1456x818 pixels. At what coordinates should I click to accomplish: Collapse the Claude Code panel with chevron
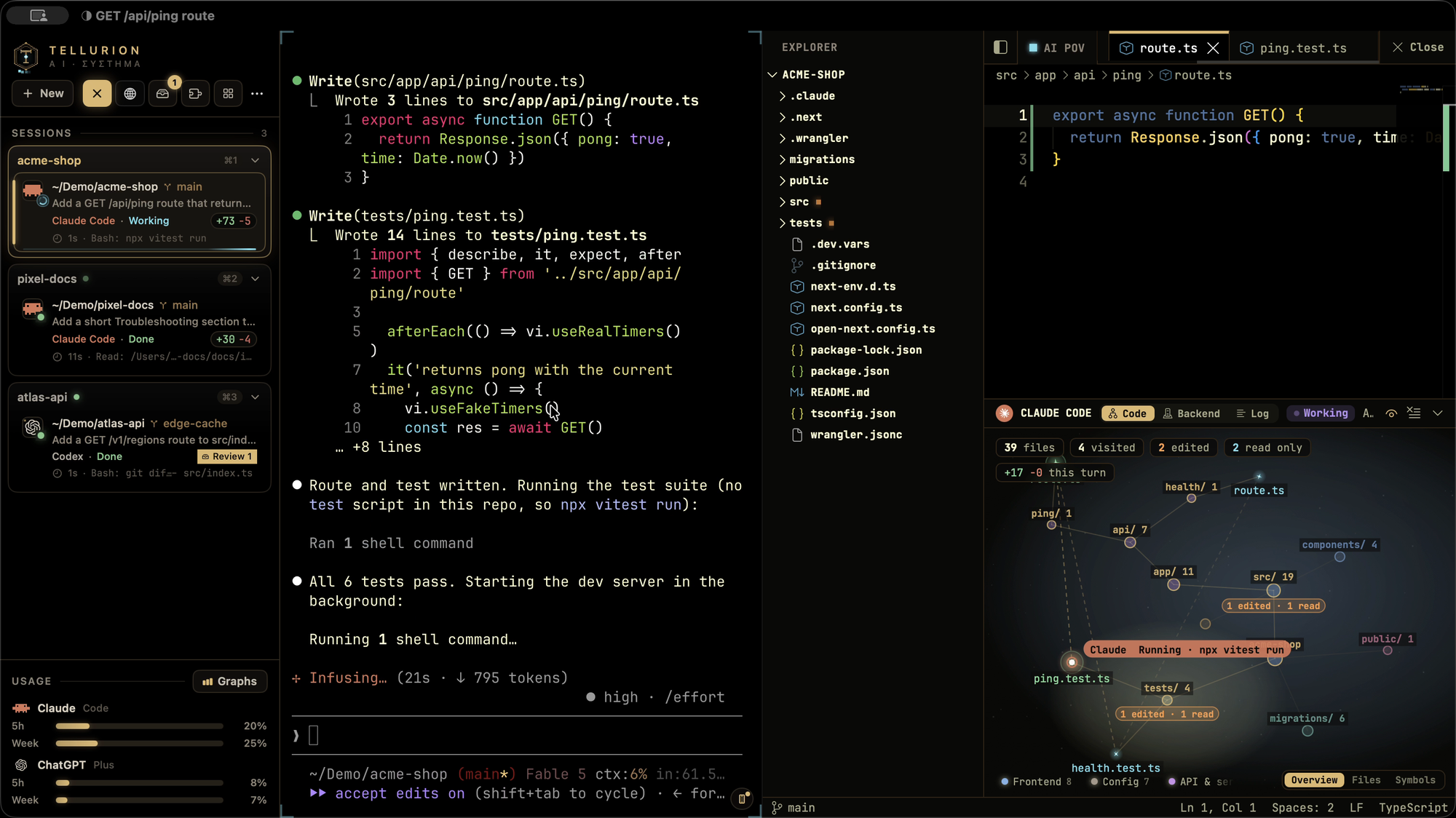pos(1438,413)
